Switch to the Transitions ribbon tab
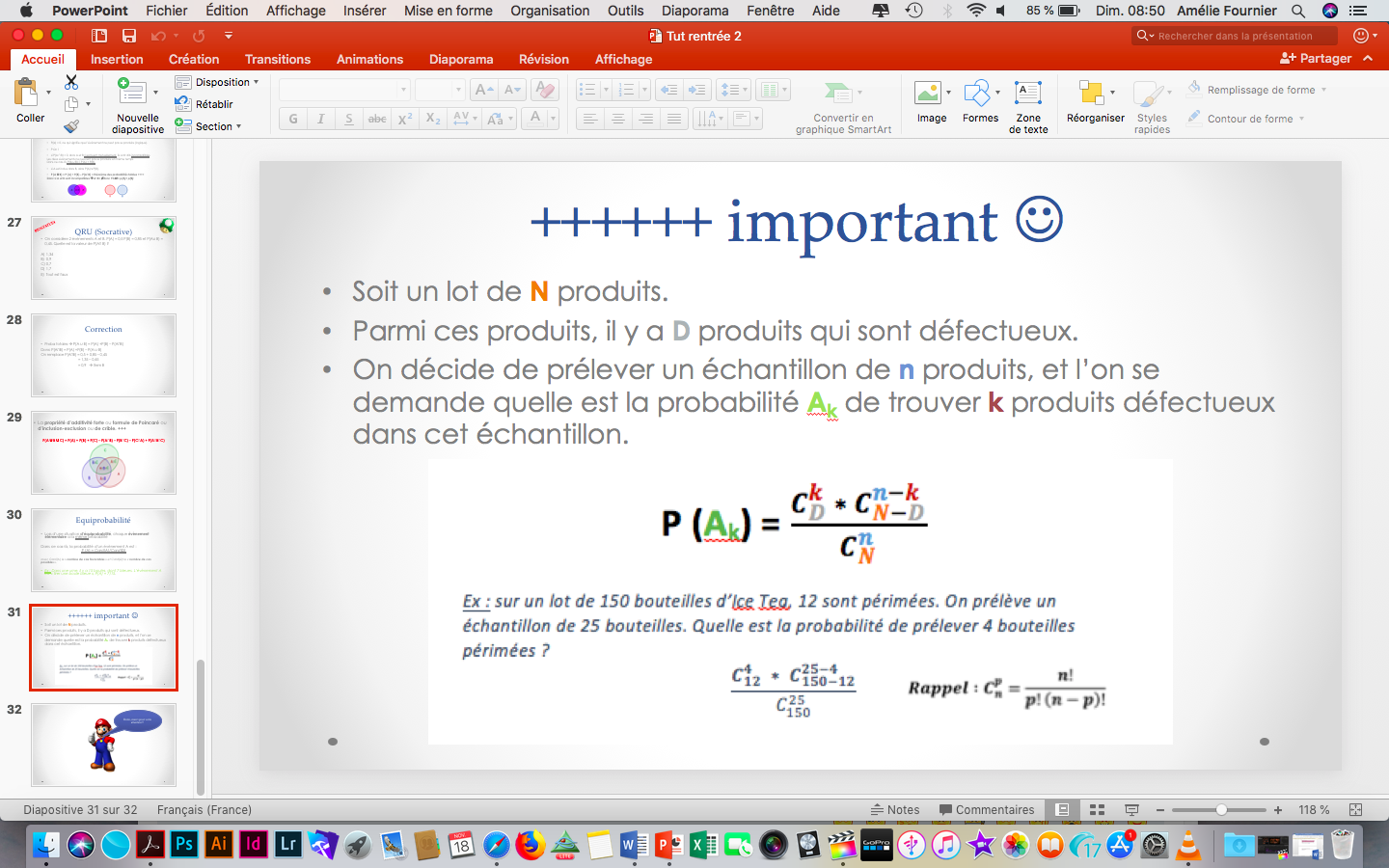This screenshot has height=868, width=1389. [278, 59]
